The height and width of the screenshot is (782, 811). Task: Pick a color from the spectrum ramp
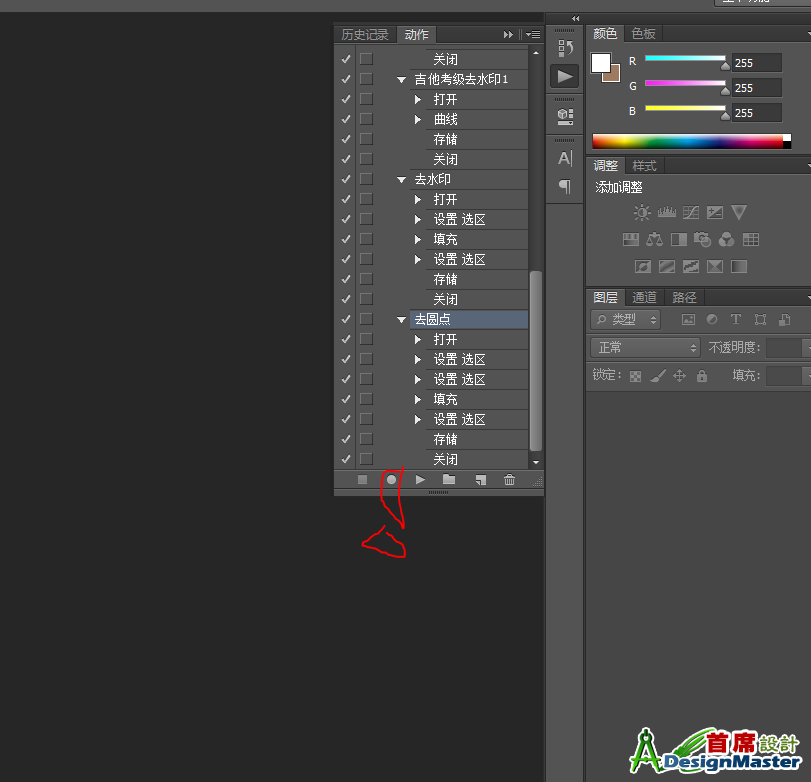click(x=692, y=141)
